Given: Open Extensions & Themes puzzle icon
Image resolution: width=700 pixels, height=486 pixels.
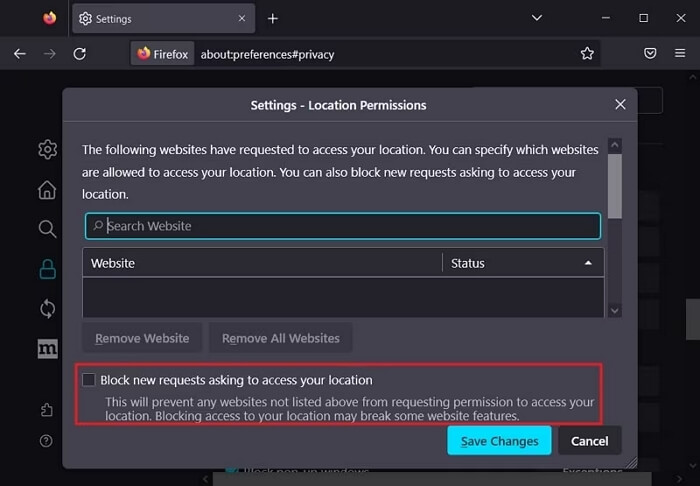Looking at the screenshot, I should pos(47,410).
